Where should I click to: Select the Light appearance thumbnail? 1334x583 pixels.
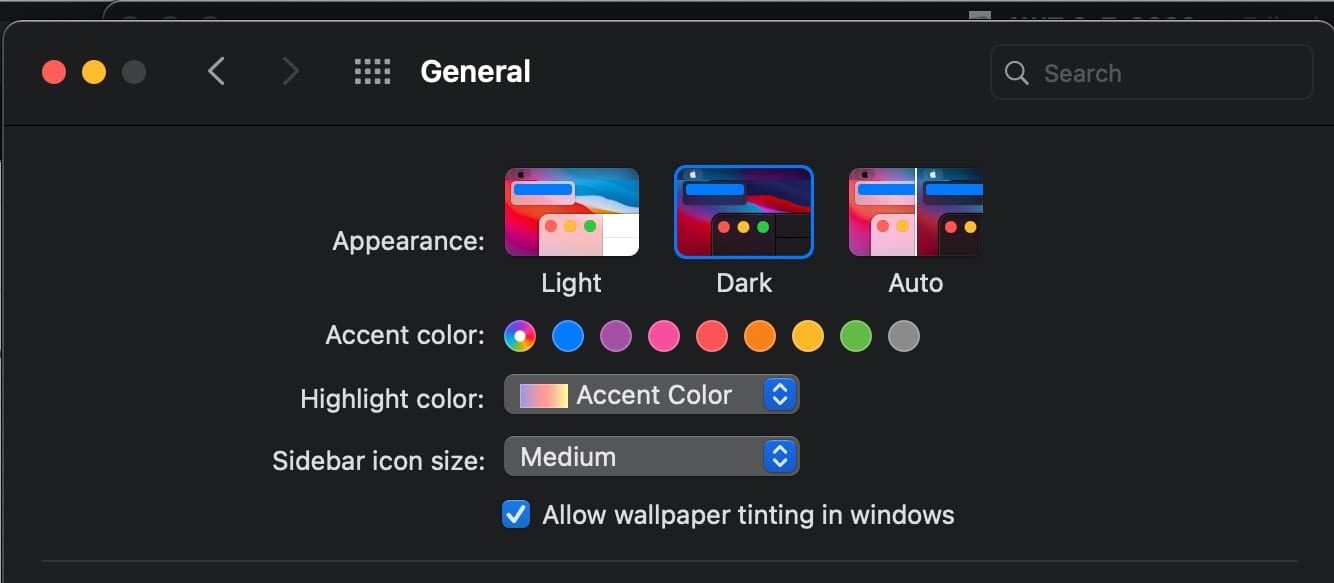[x=571, y=212]
